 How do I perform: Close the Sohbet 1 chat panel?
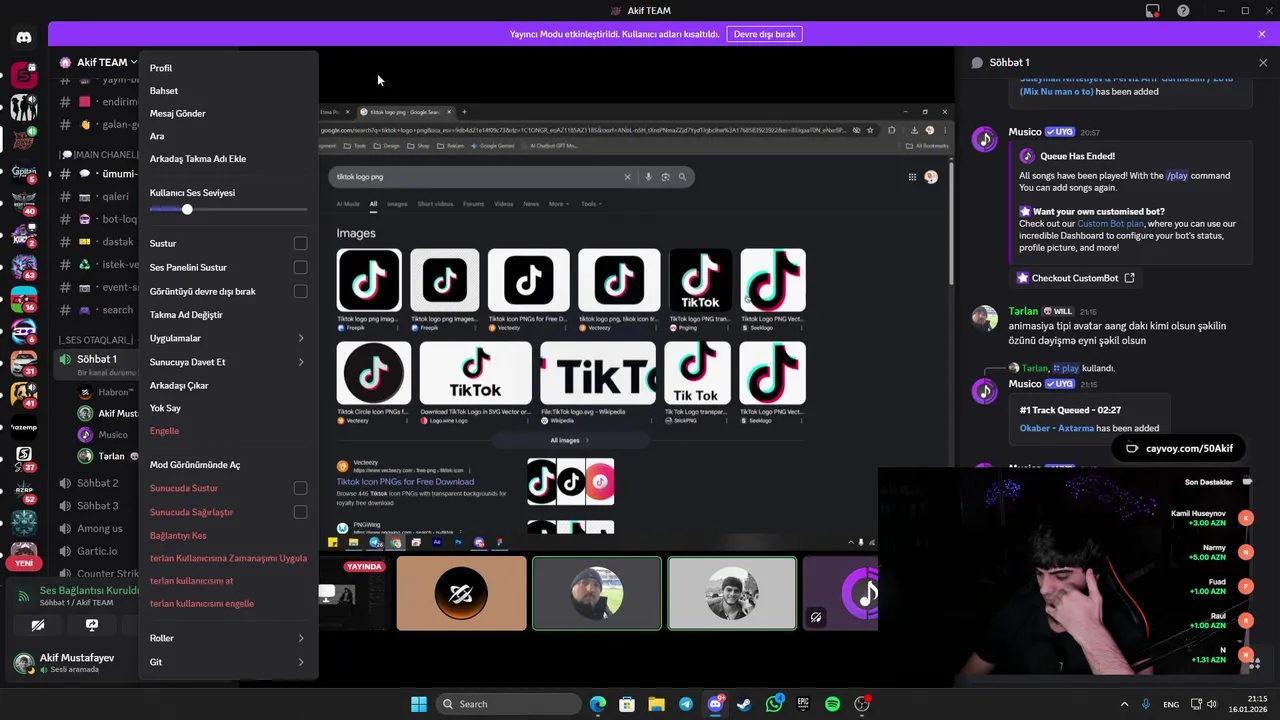1262,62
